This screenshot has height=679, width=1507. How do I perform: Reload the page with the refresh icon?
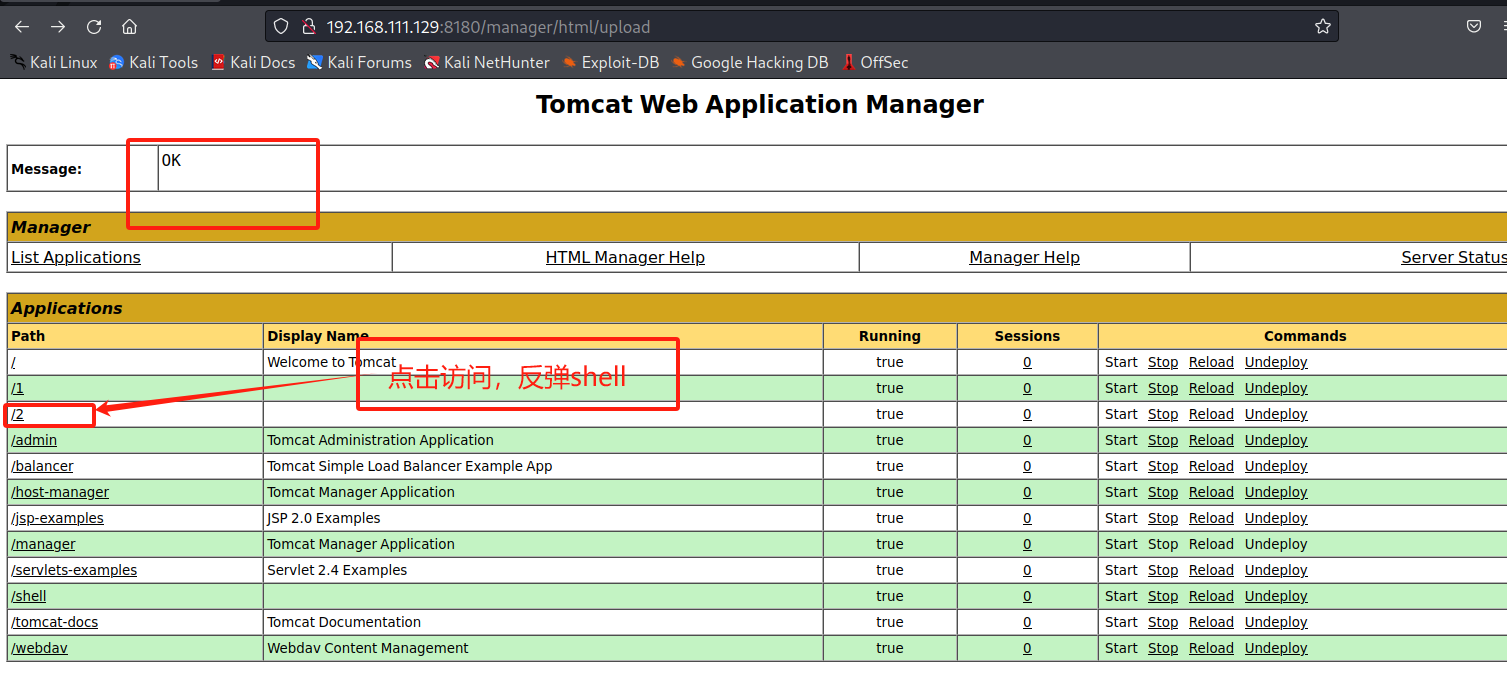pos(94,27)
